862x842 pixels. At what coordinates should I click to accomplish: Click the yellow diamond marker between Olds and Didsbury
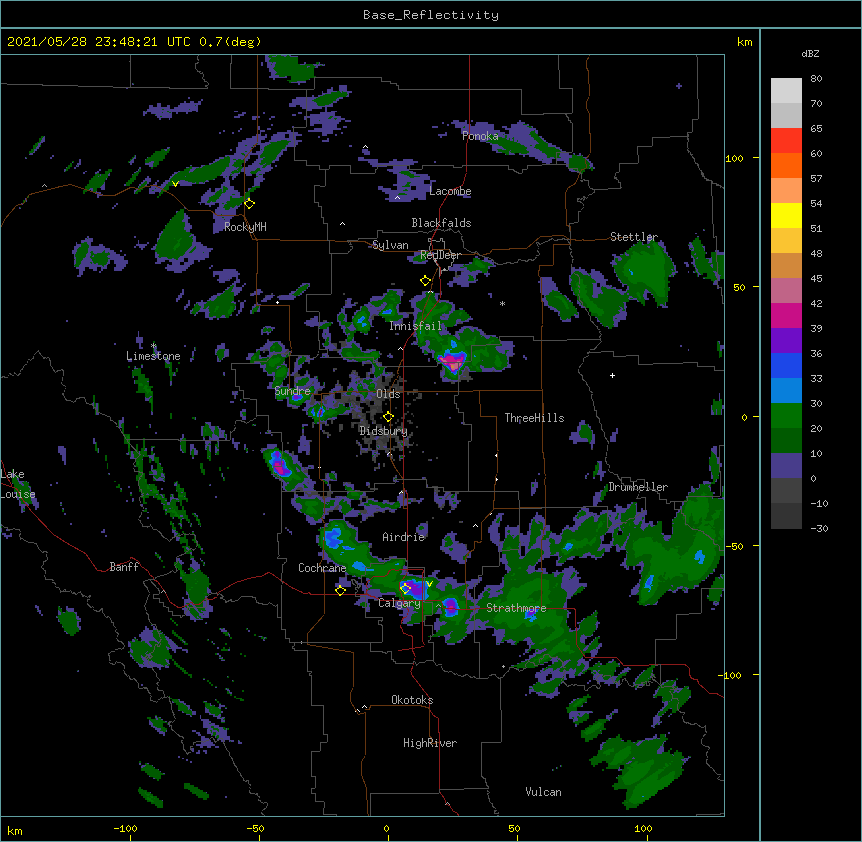click(x=389, y=417)
